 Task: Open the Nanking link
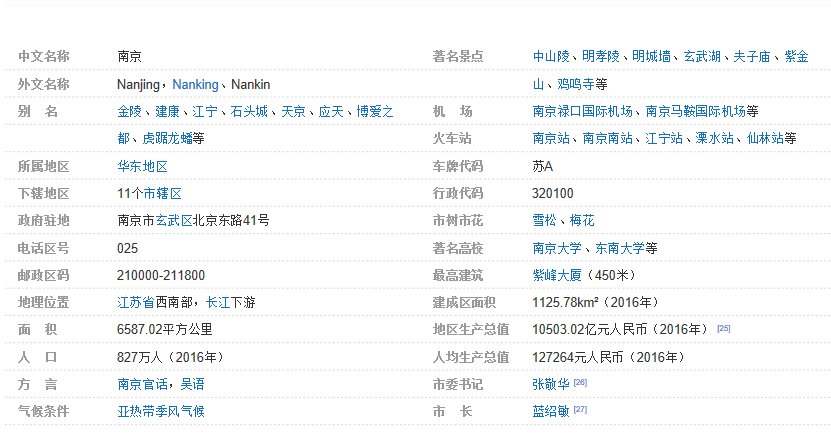pos(196,84)
